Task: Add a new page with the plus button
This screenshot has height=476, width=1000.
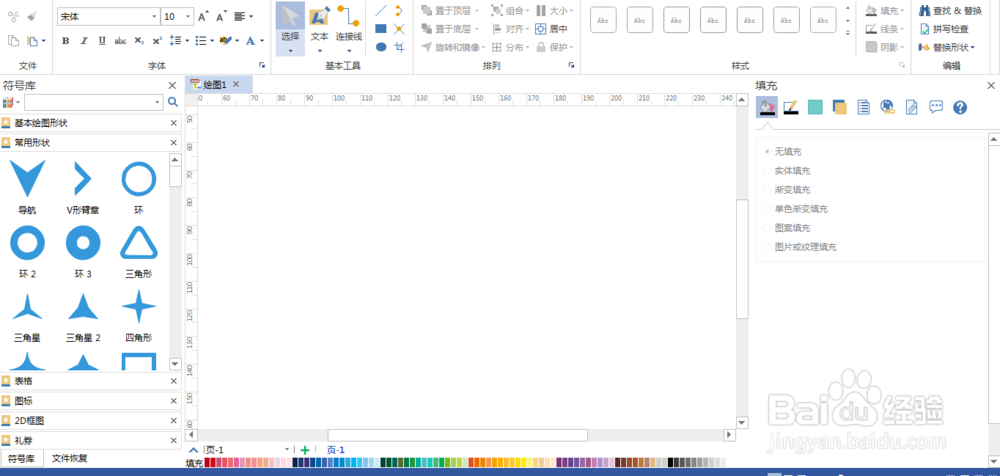Action: pos(305,450)
